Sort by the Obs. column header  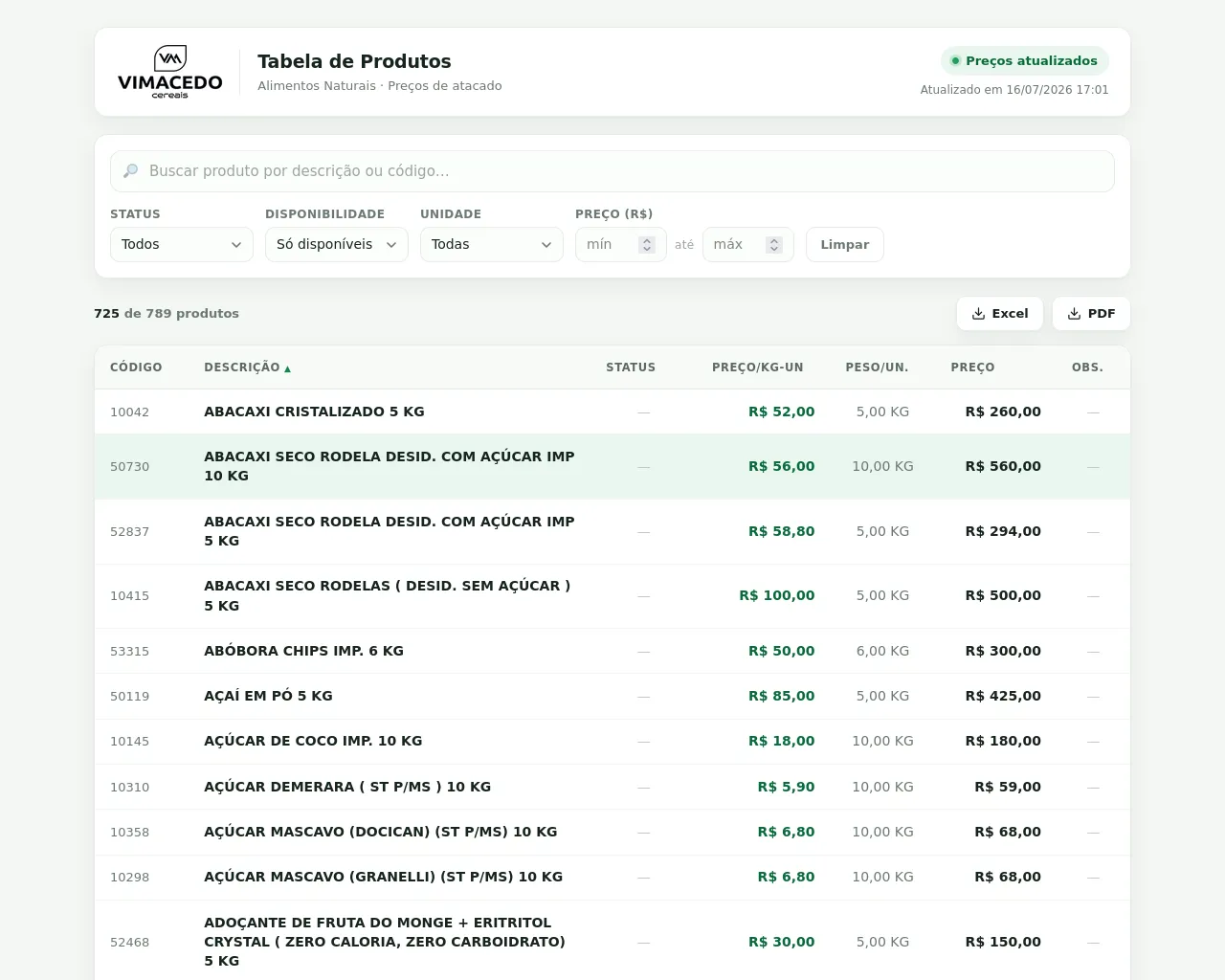point(1088,367)
